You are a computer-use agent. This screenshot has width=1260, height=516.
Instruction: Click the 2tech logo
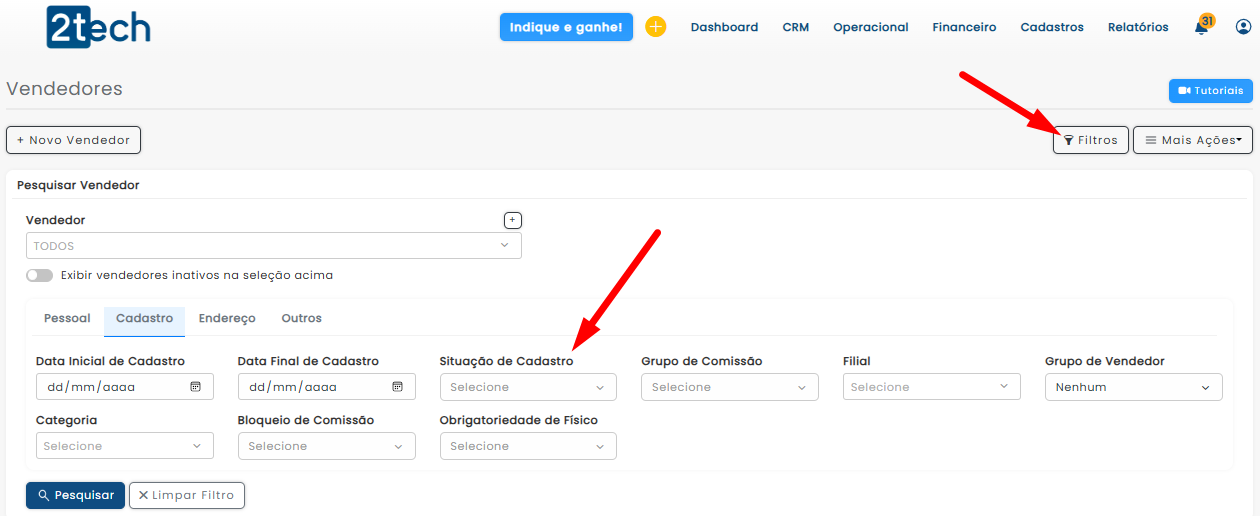click(98, 27)
